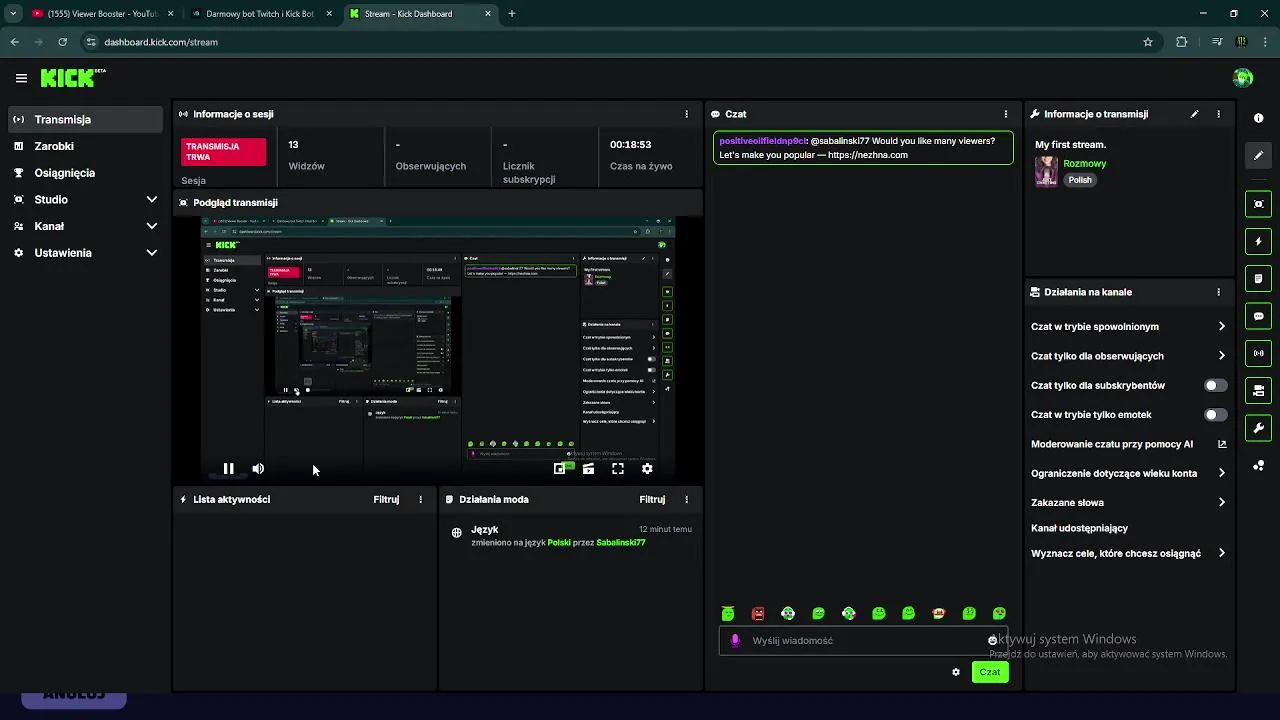Toggle the stream preview widget icon in sidebar
The image size is (1280, 720).
1258,204
